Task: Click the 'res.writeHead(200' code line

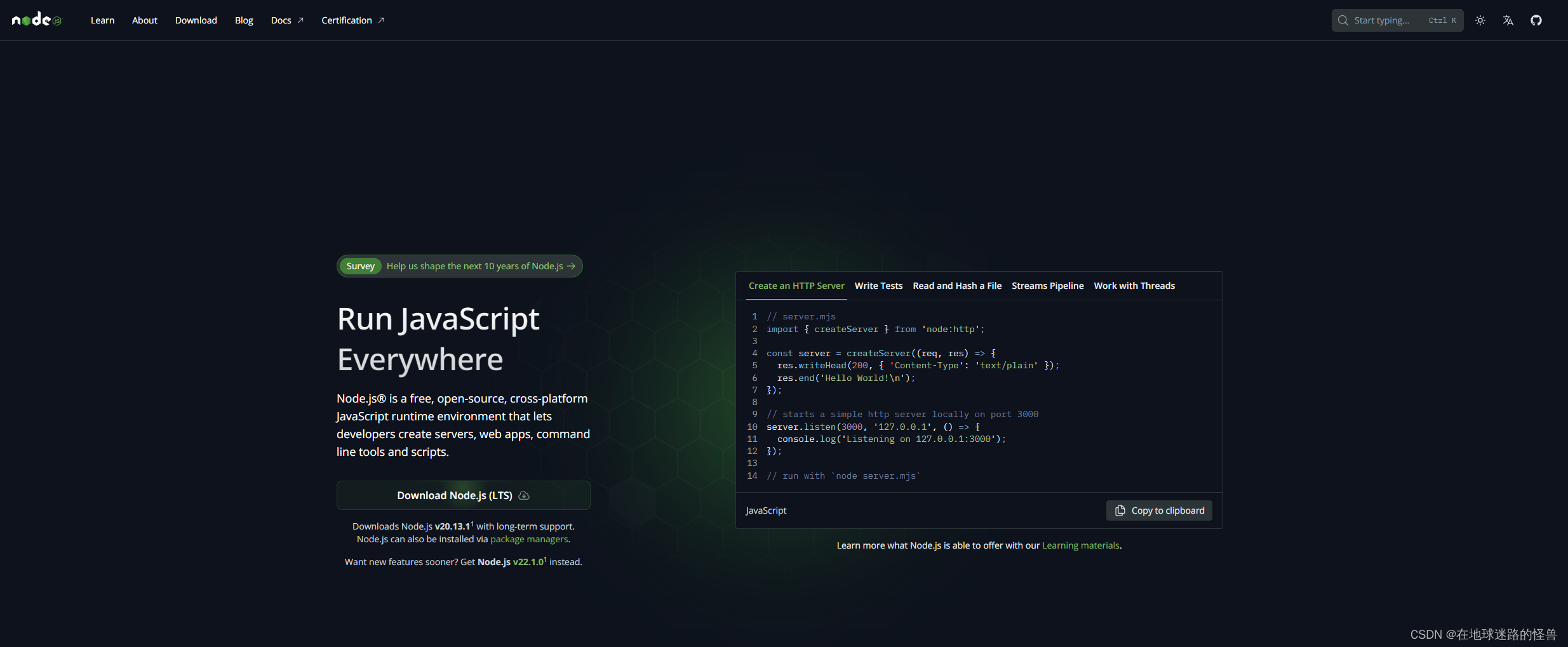Action: point(918,365)
